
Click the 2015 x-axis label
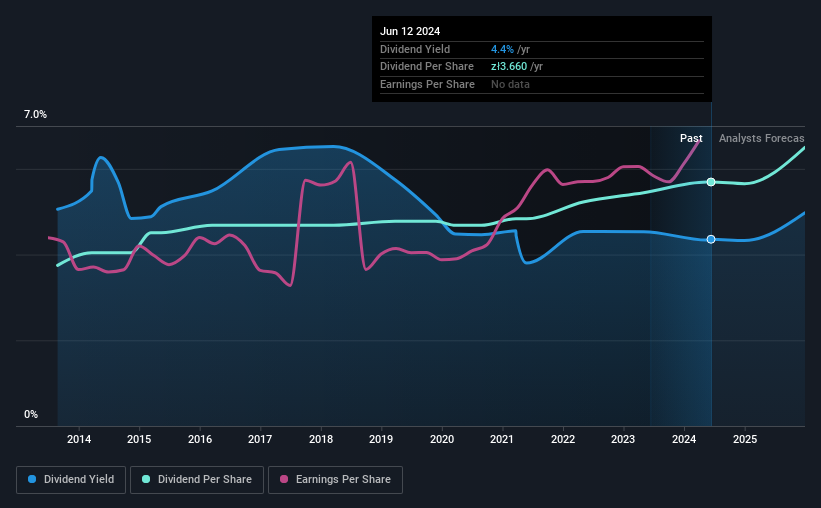click(x=139, y=439)
